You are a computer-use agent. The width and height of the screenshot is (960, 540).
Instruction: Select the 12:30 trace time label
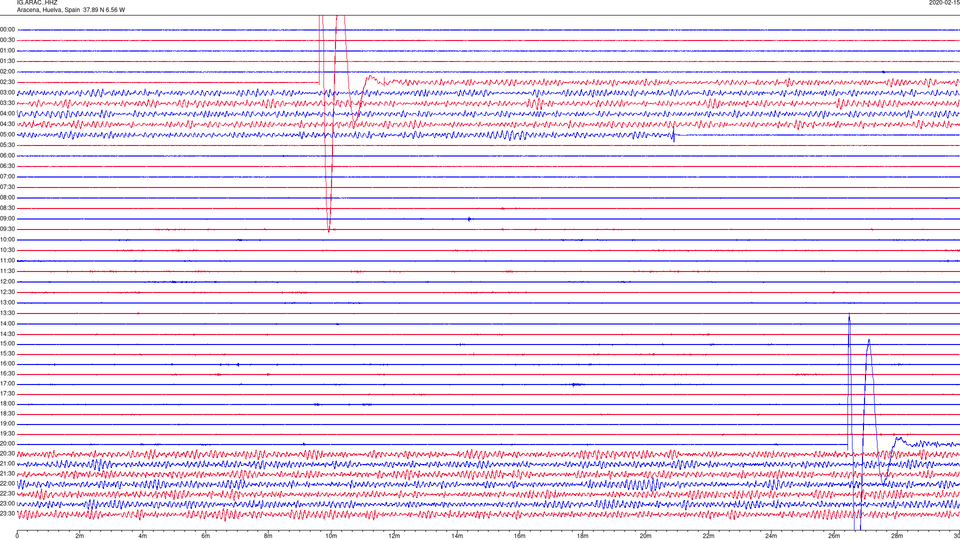[7, 292]
